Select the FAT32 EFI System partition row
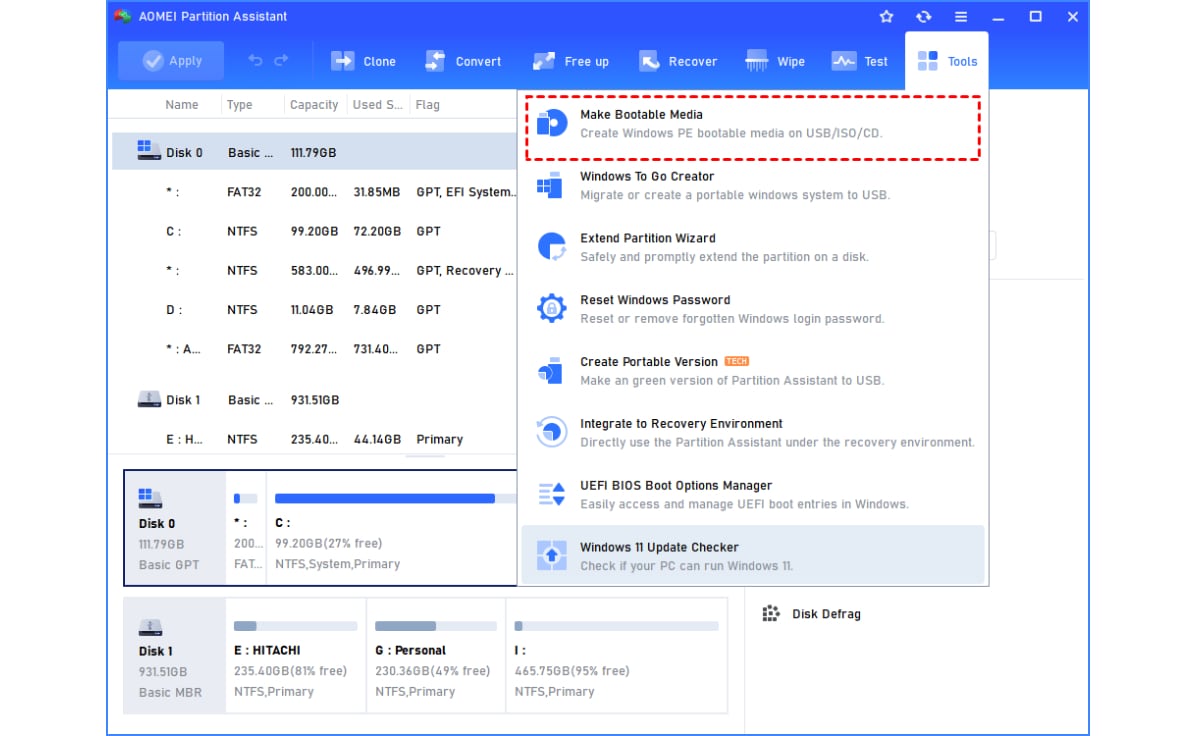This screenshot has width=1196, height=736. pos(314,191)
